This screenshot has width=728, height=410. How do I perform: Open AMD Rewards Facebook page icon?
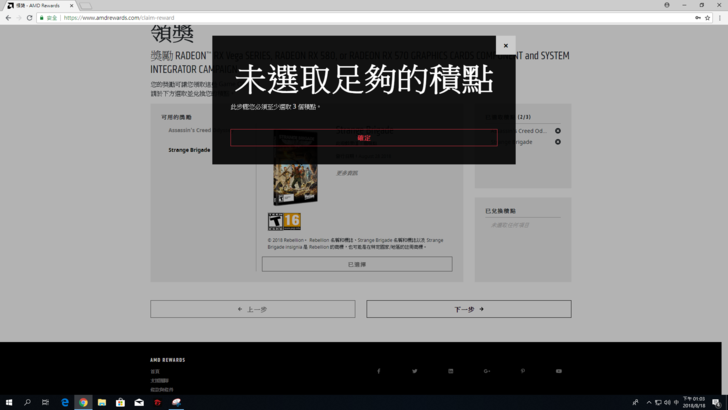378,371
